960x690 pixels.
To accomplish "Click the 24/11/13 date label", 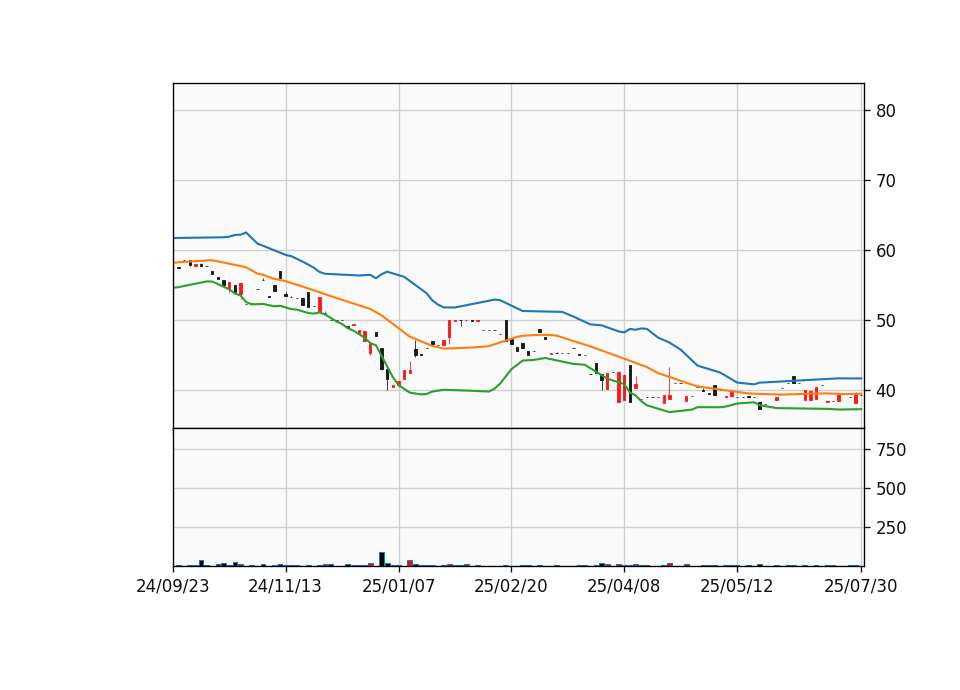I will tap(285, 586).
